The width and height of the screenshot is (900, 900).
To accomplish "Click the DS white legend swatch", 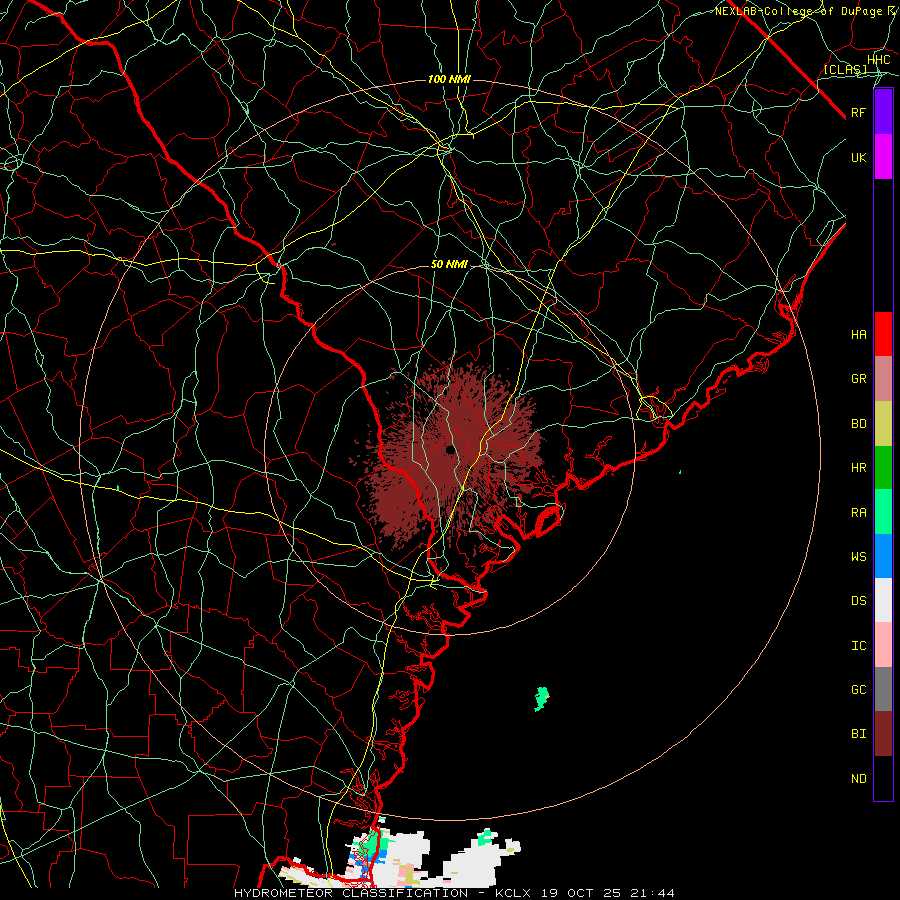I will pyautogui.click(x=883, y=600).
